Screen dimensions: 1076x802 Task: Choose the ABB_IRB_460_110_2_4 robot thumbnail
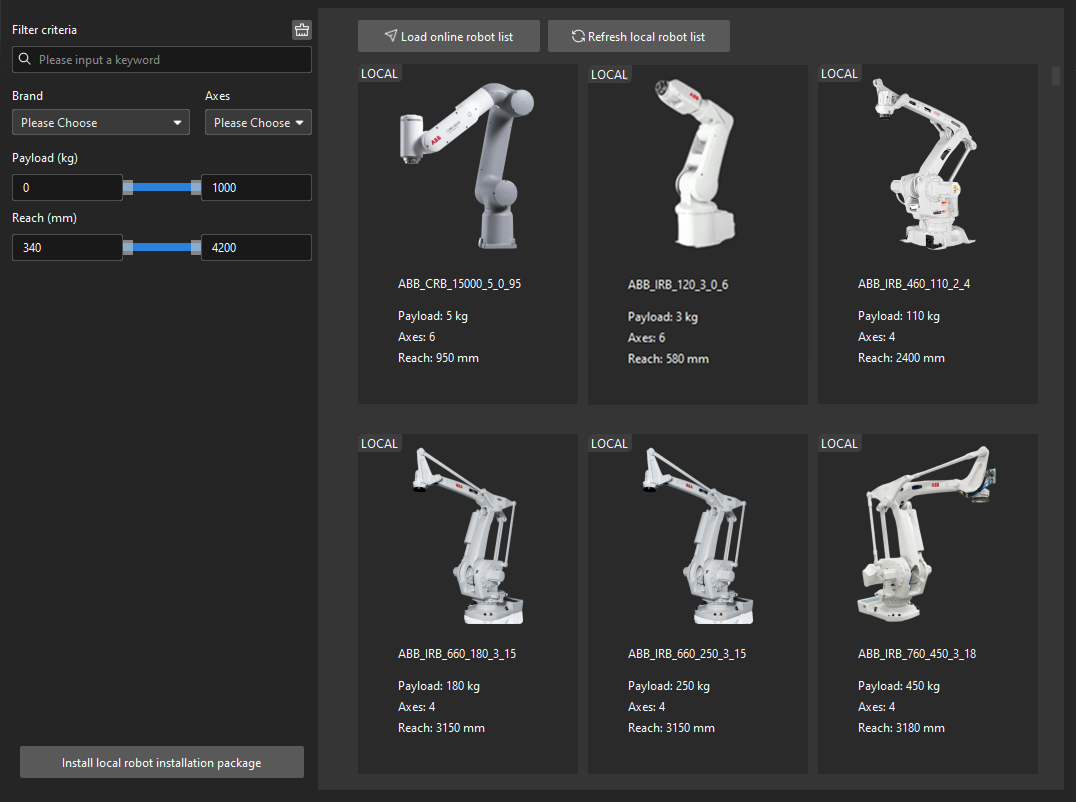pos(927,165)
